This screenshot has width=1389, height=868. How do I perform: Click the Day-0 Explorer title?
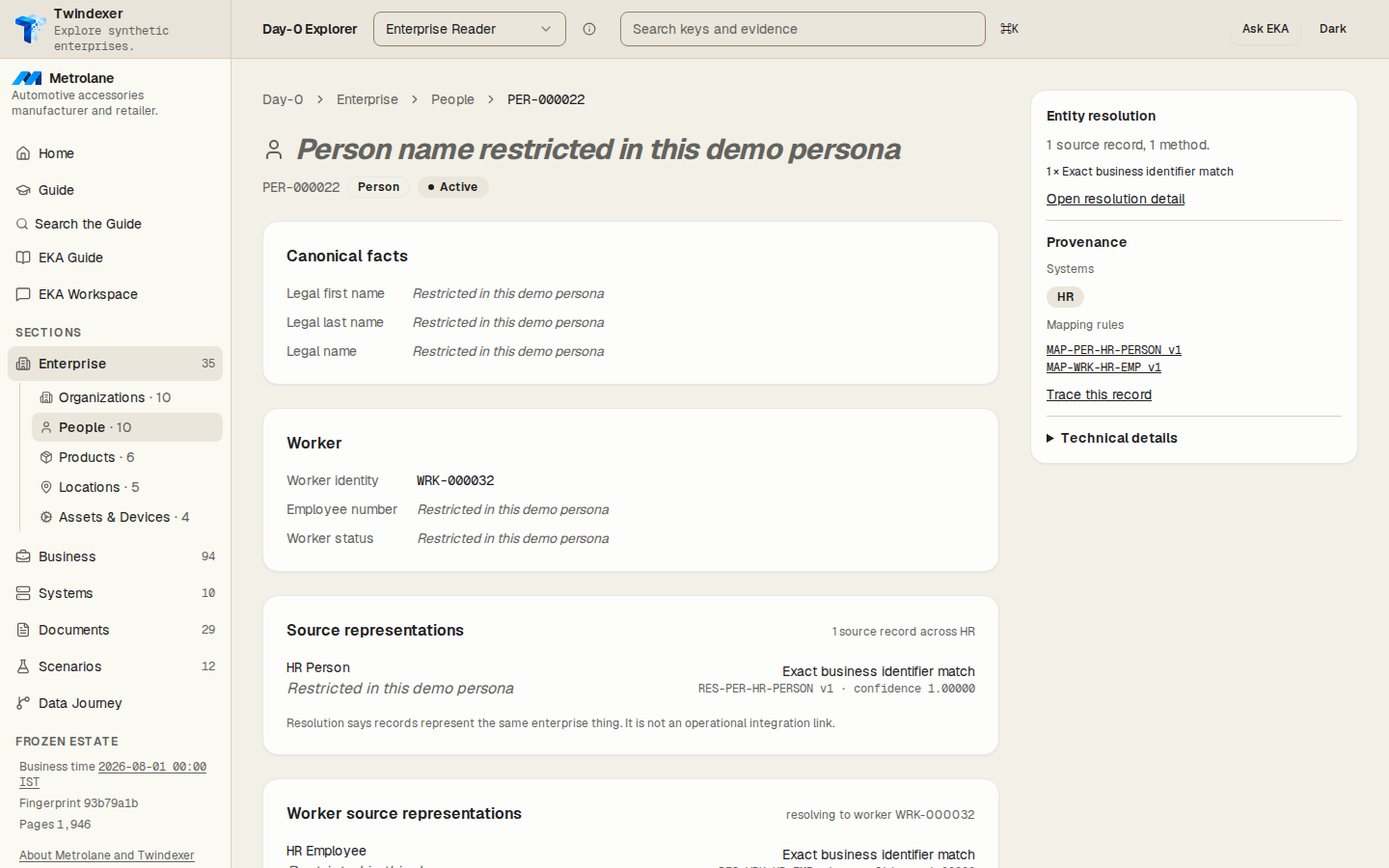(310, 29)
